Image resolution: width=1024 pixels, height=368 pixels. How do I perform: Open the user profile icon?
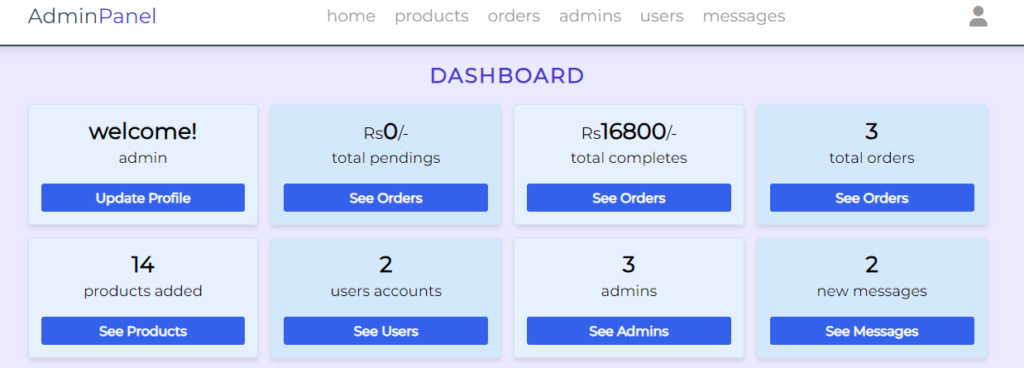point(978,16)
